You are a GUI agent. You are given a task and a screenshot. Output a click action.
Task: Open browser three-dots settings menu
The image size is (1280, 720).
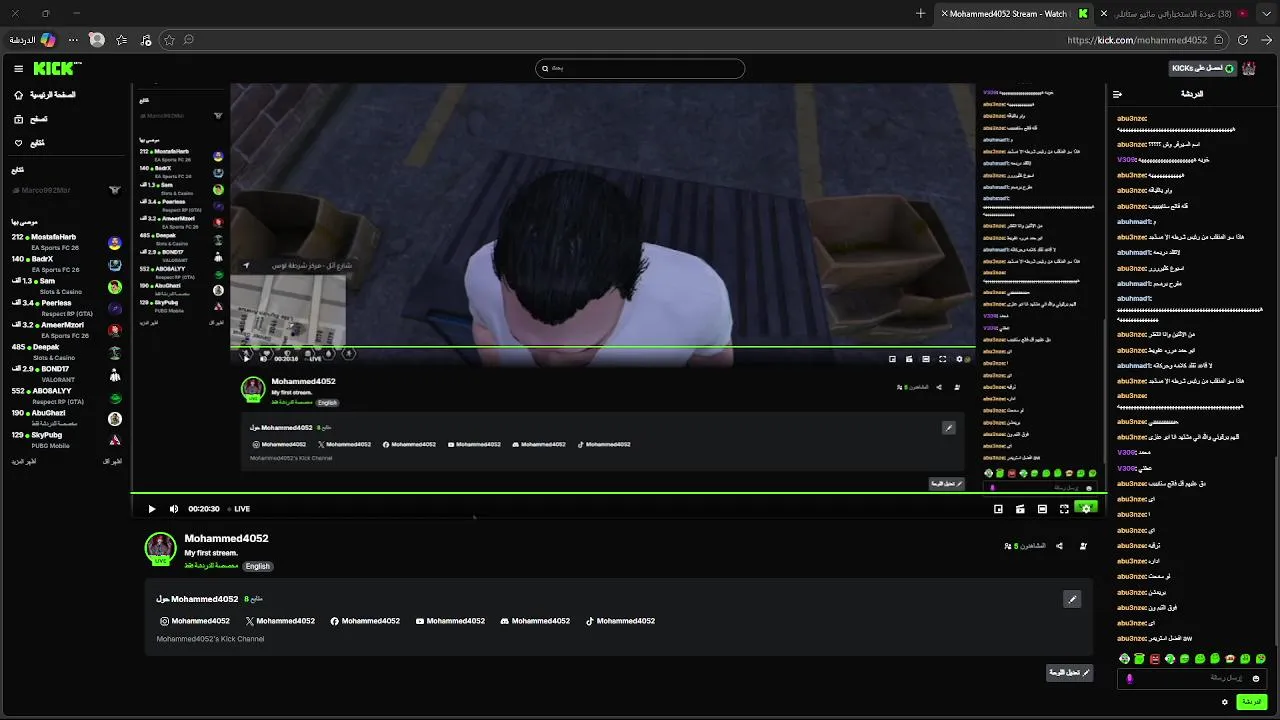(73, 40)
